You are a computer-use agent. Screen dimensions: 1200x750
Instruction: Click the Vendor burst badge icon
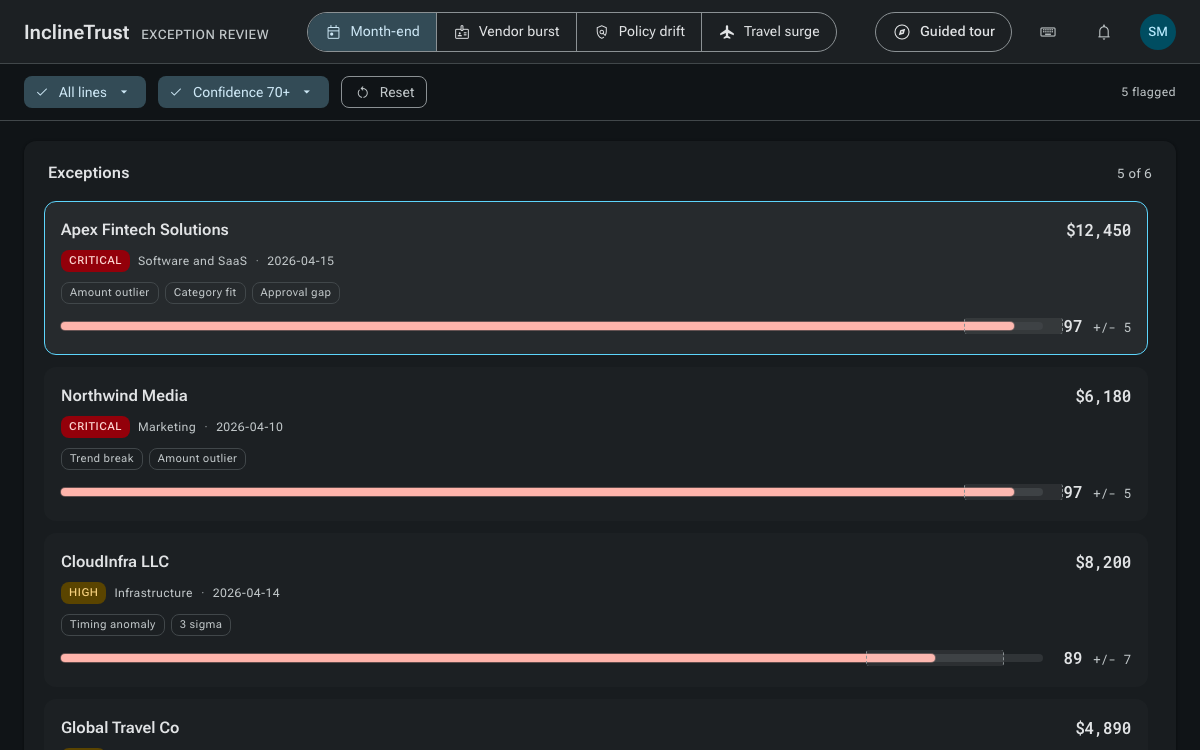462,32
